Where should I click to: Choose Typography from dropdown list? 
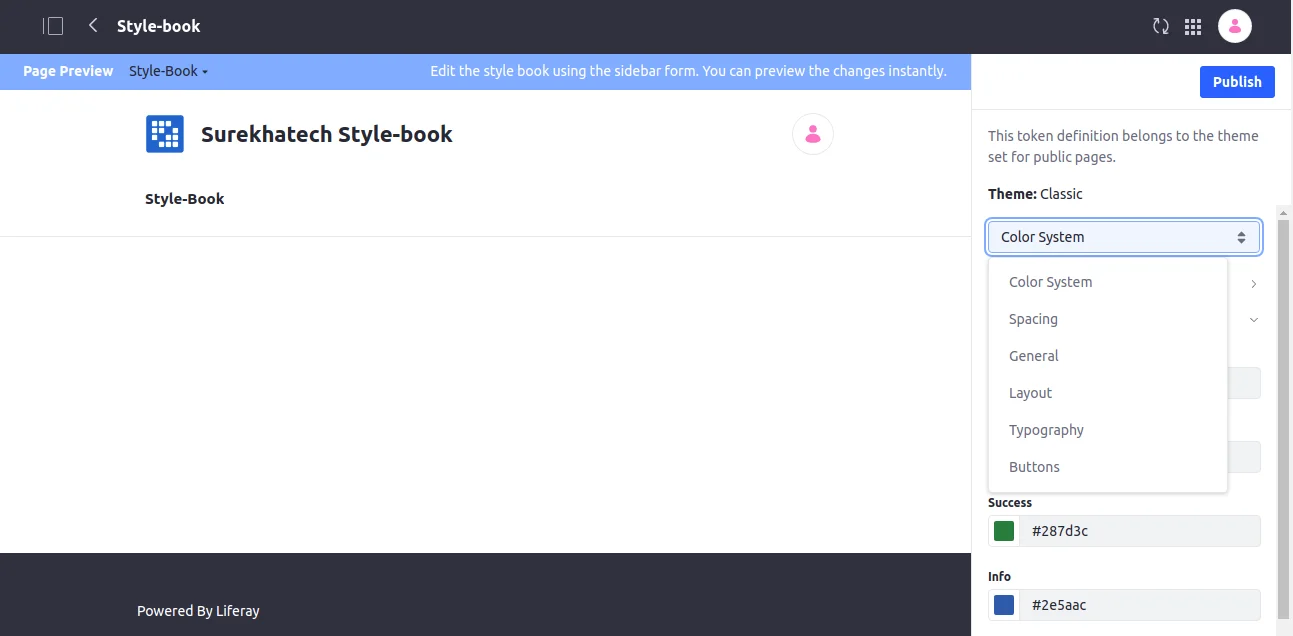(1107, 430)
